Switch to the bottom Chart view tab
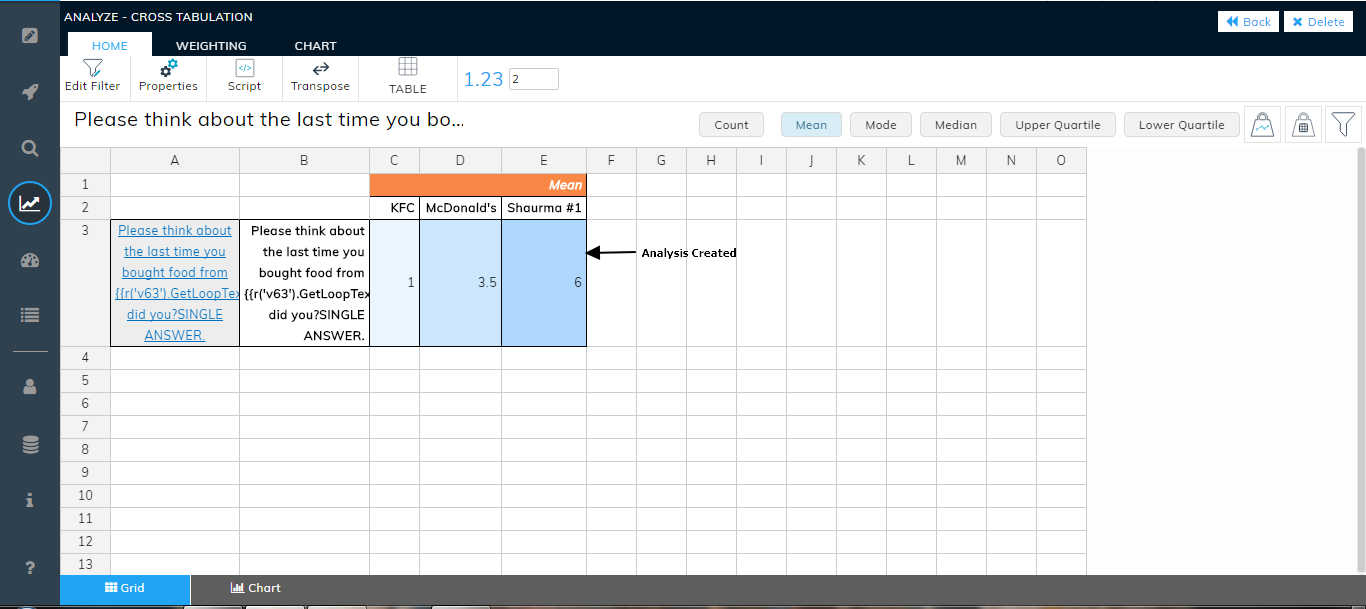The height and width of the screenshot is (609, 1366). tap(255, 588)
